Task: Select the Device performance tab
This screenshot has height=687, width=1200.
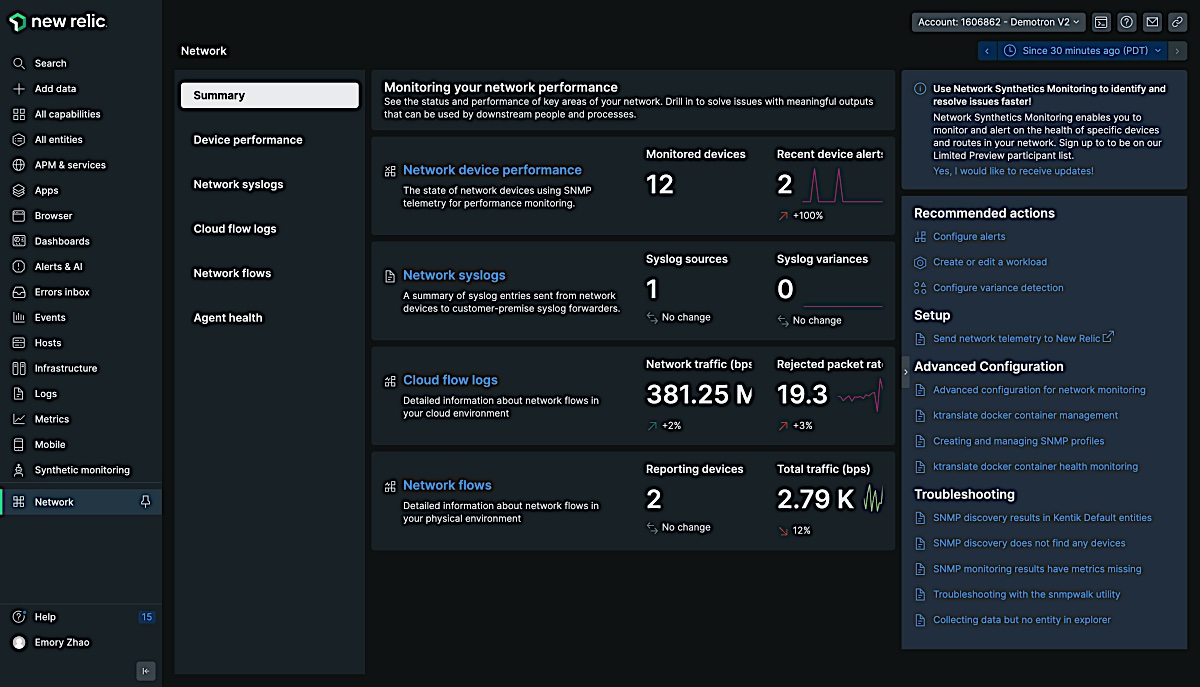Action: click(x=248, y=140)
